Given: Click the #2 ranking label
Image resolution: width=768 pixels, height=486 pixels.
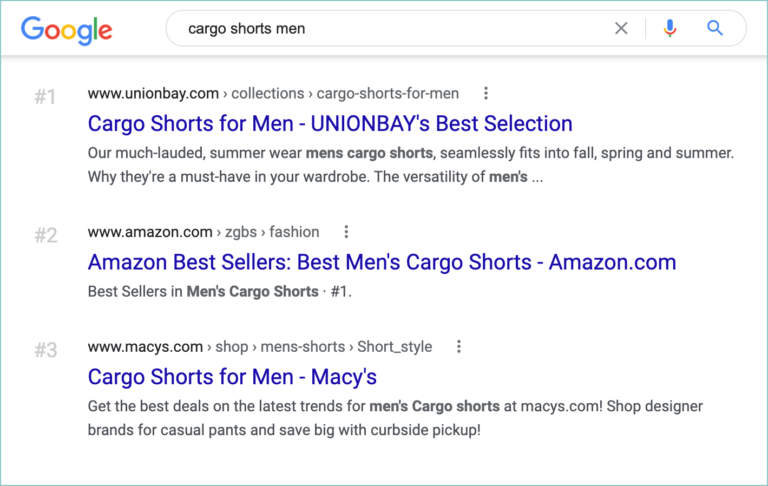Looking at the screenshot, I should coord(46,235).
